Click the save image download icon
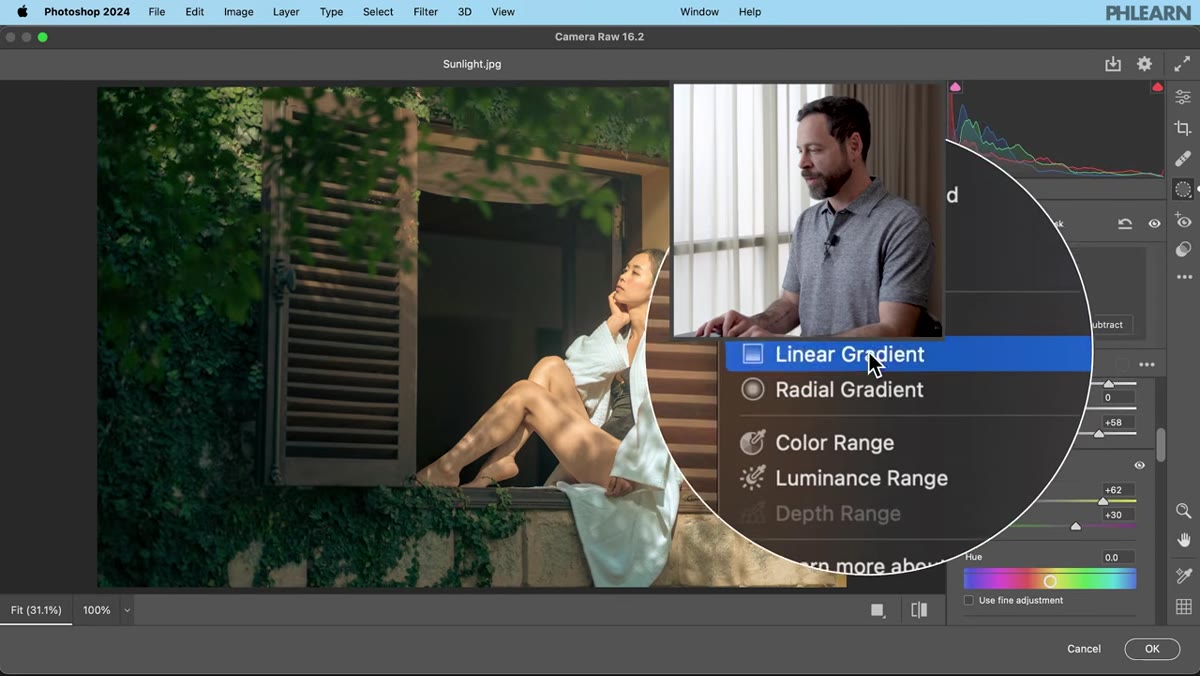The height and width of the screenshot is (676, 1200). [x=1113, y=64]
